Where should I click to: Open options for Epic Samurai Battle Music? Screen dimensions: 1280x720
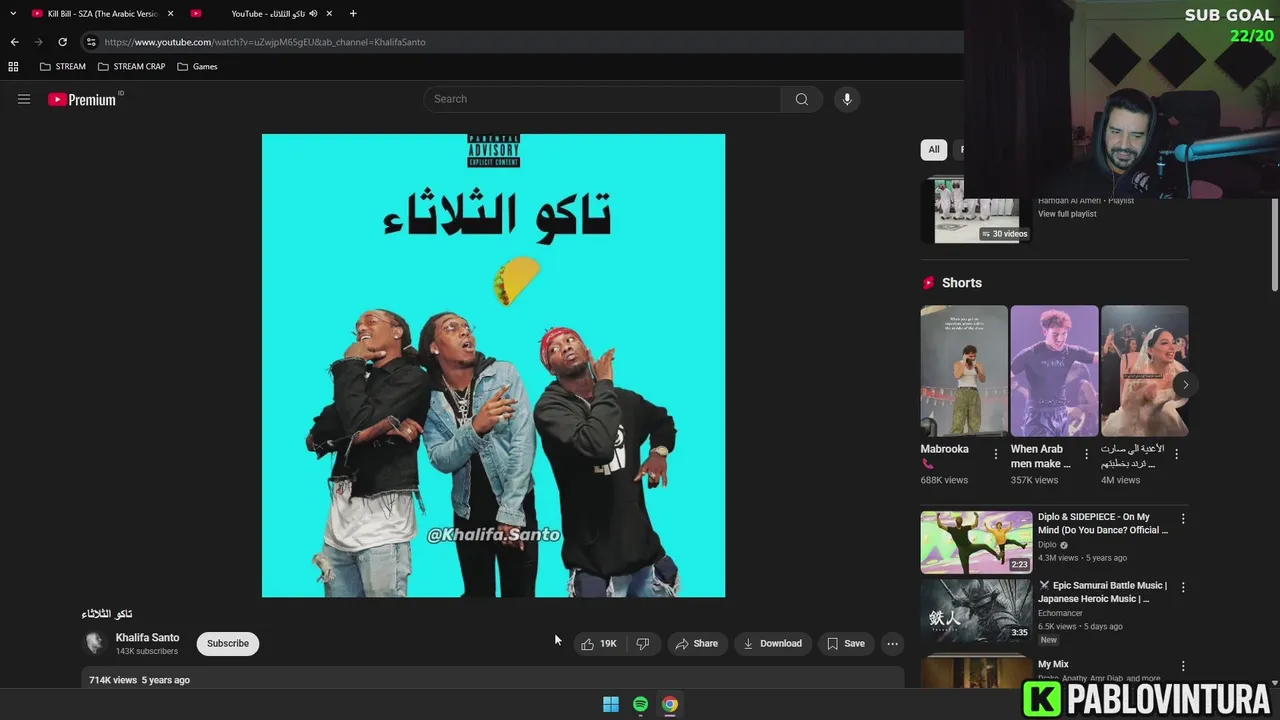(x=1183, y=587)
